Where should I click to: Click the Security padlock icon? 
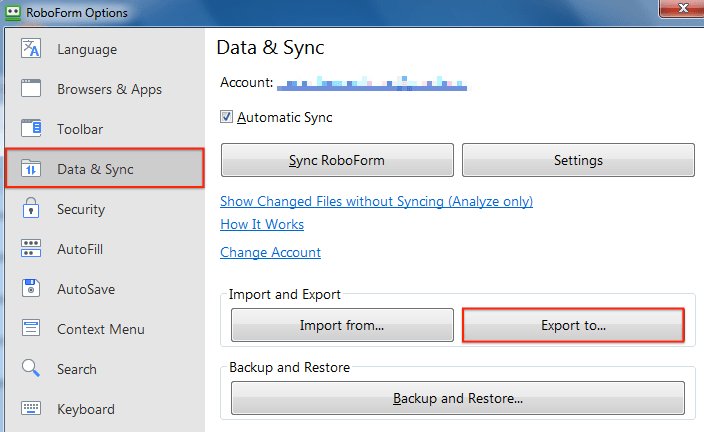pyautogui.click(x=31, y=208)
